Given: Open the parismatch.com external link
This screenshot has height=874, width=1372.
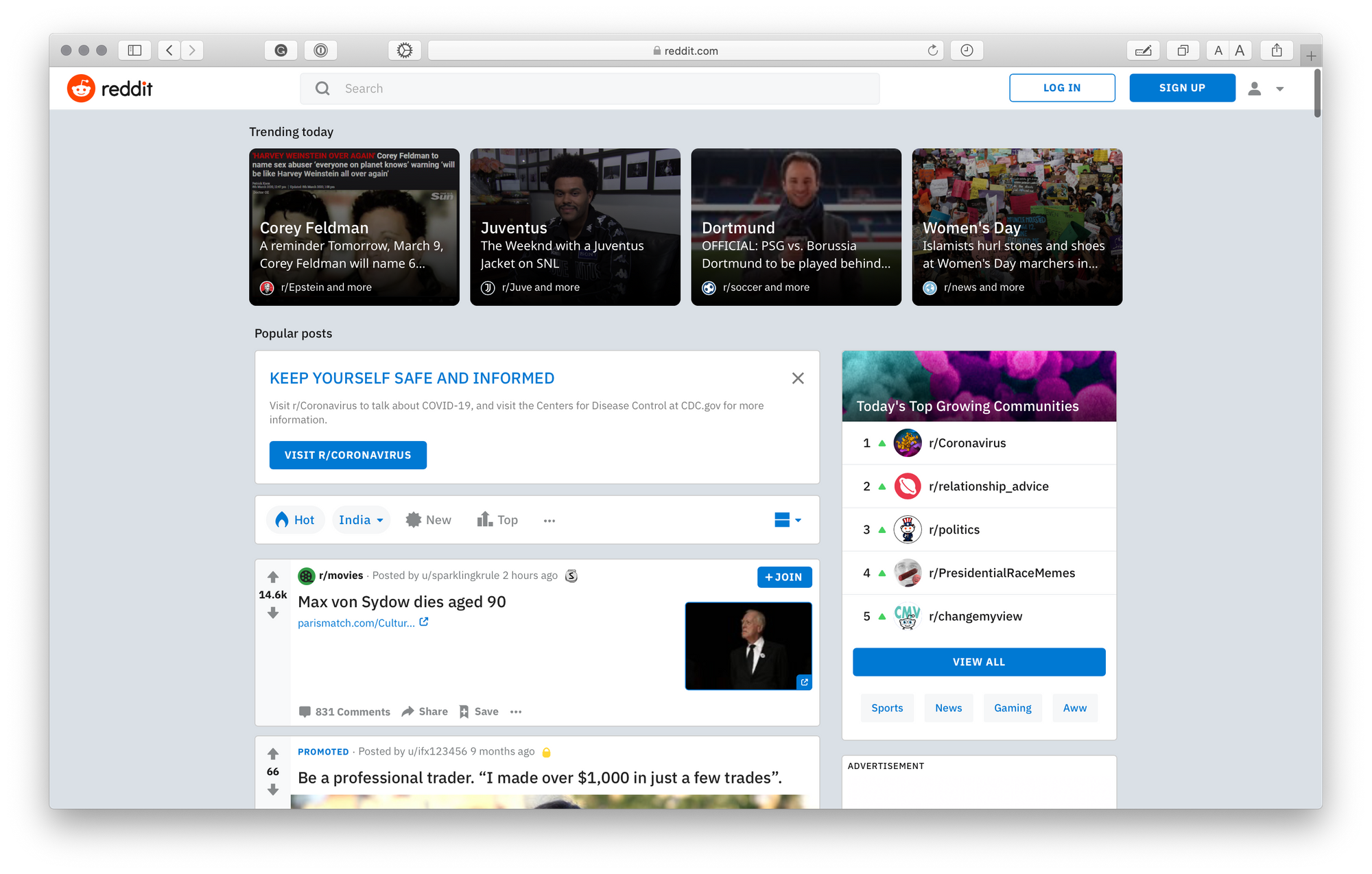Looking at the screenshot, I should pos(363,623).
